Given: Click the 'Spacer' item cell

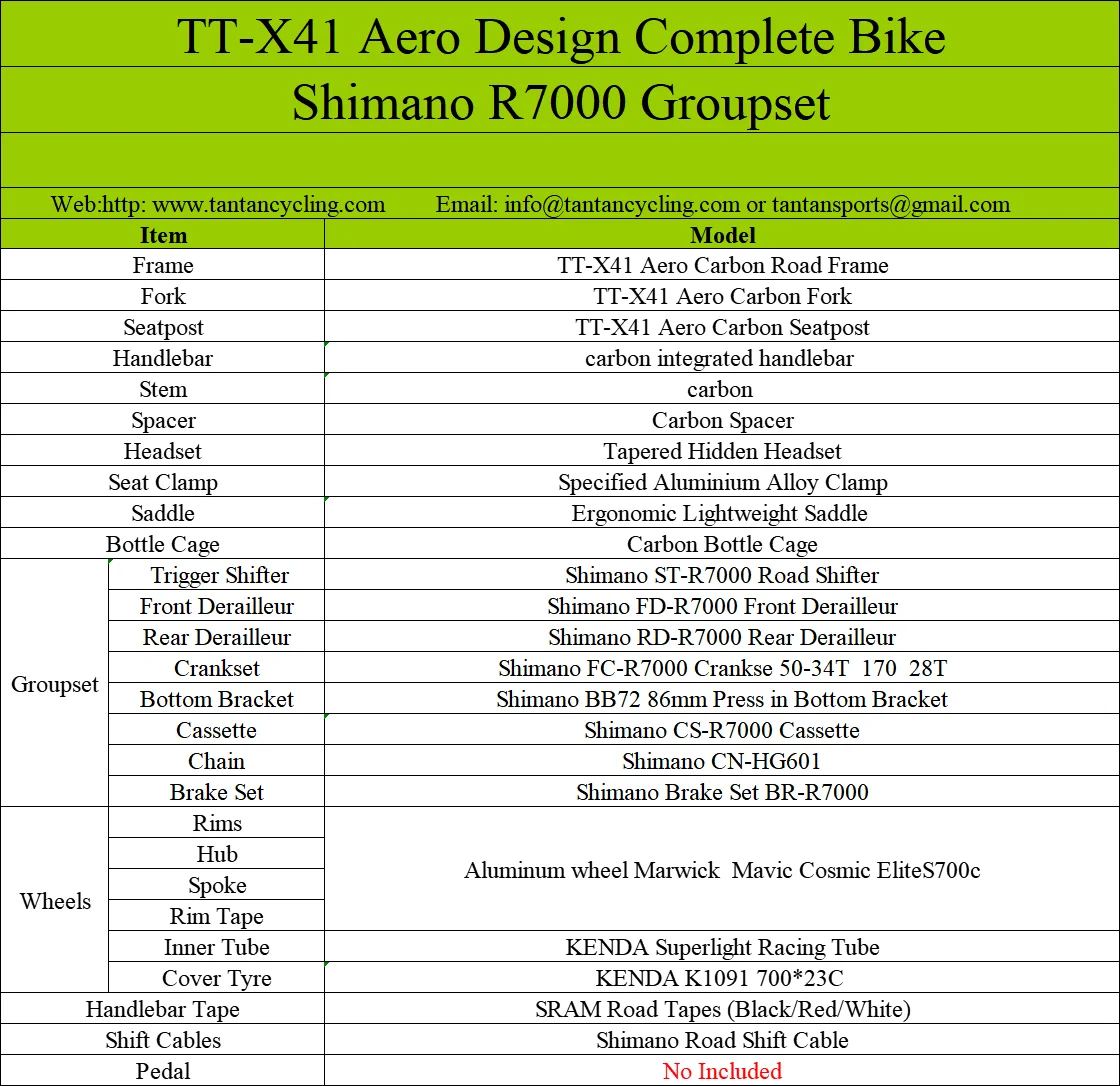Looking at the screenshot, I should [x=162, y=420].
